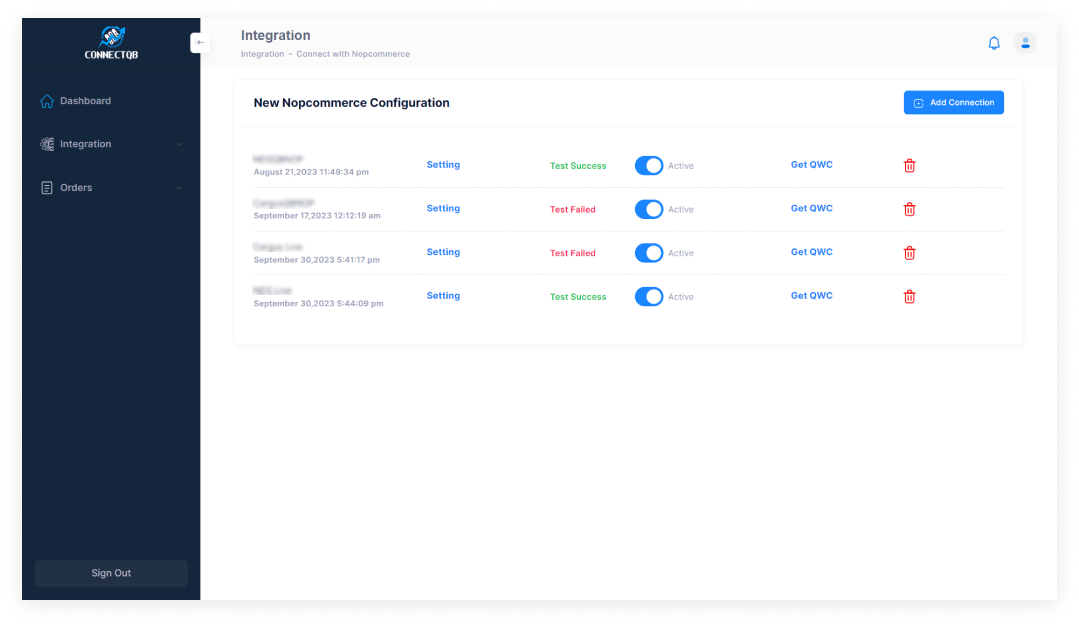Image resolution: width=1079 pixels, height=626 pixels.
Task: Sign Out from the sidebar
Action: 111,573
